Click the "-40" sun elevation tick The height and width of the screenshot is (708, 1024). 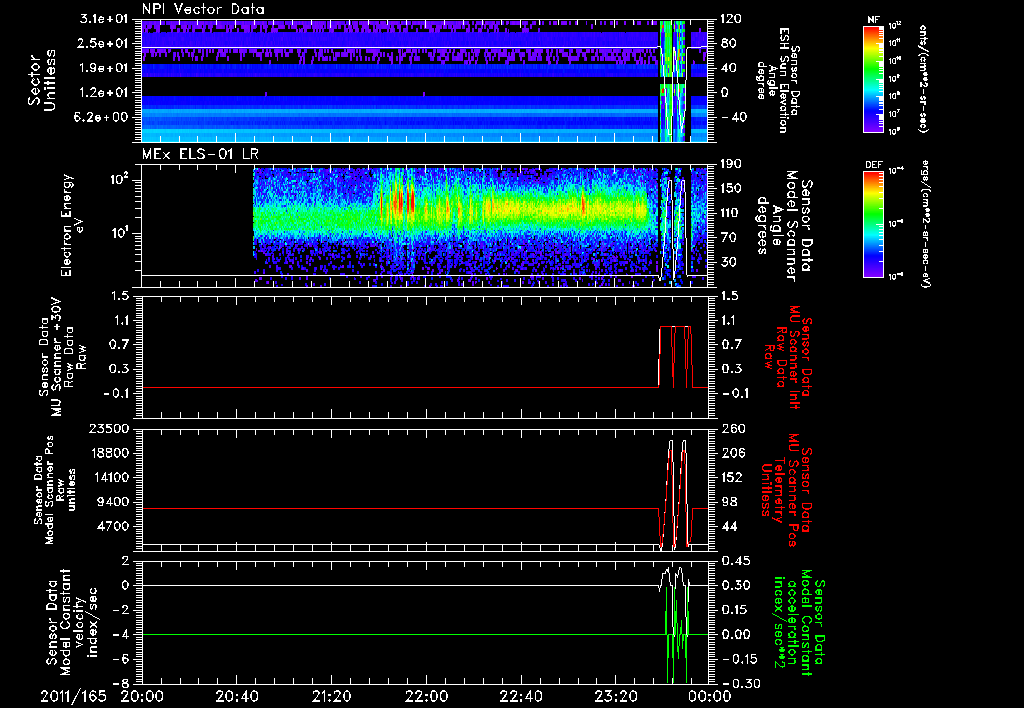[733, 117]
